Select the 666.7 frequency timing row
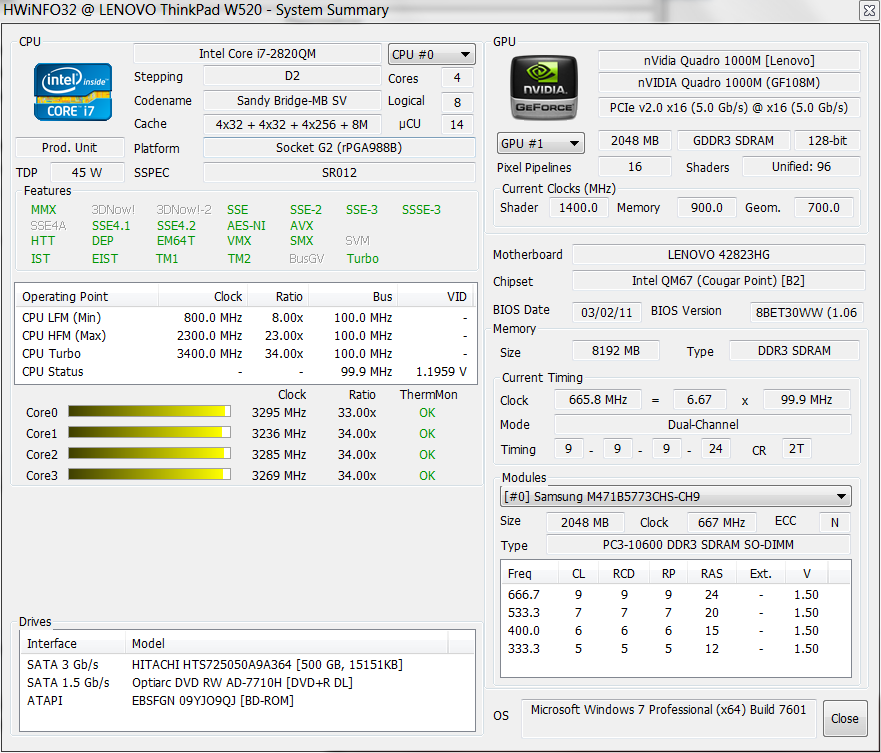Viewport: 881px width, 753px height. pyautogui.click(x=675, y=595)
